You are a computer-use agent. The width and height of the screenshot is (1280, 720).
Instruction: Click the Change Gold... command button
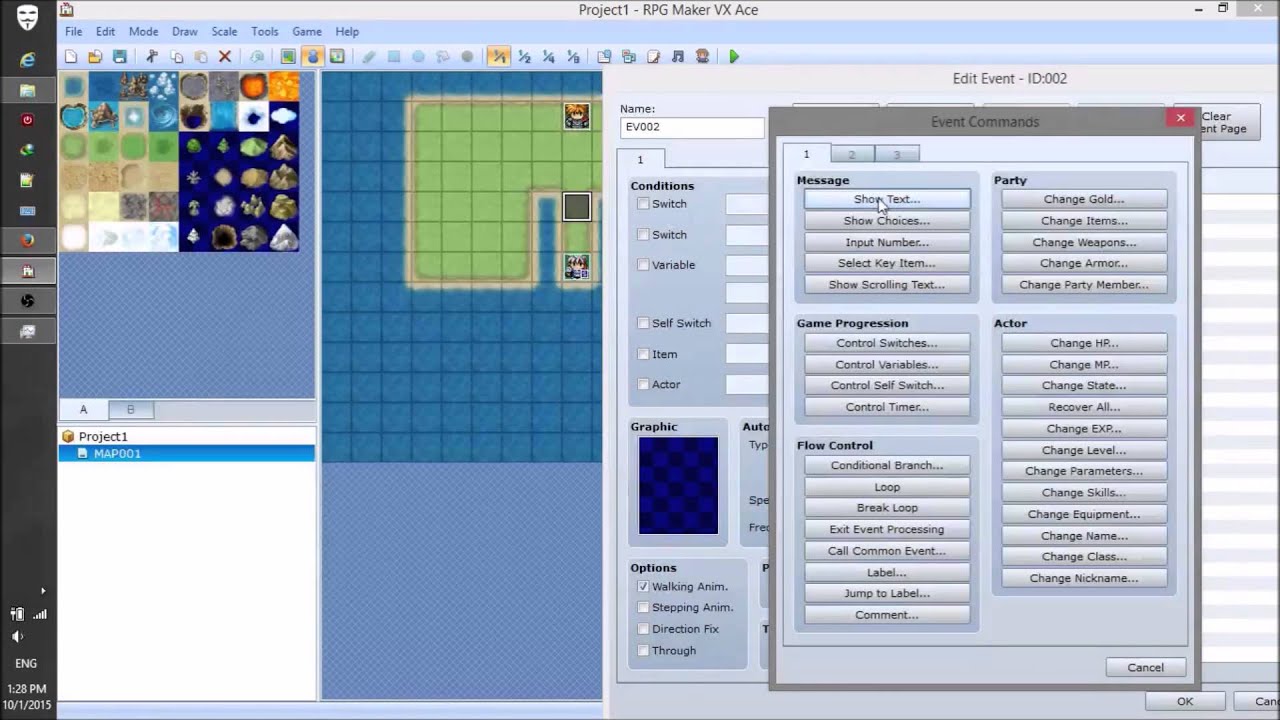coord(1084,200)
